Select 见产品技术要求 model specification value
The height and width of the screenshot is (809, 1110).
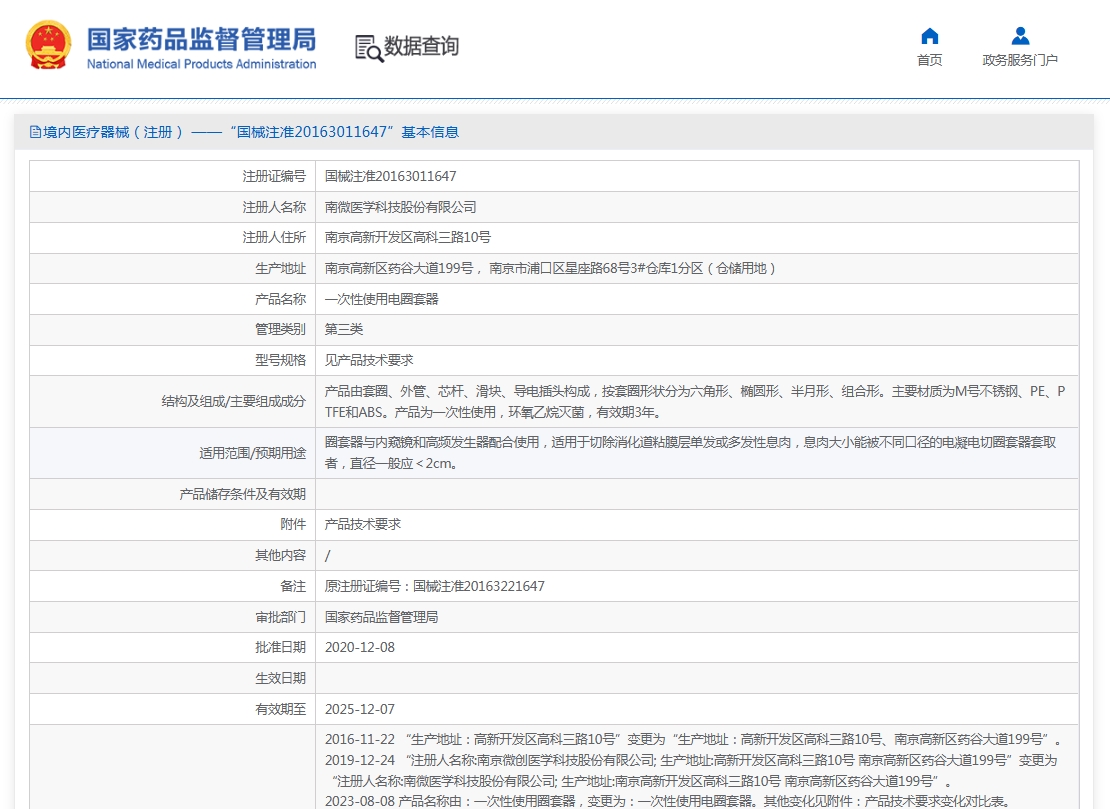pos(369,360)
